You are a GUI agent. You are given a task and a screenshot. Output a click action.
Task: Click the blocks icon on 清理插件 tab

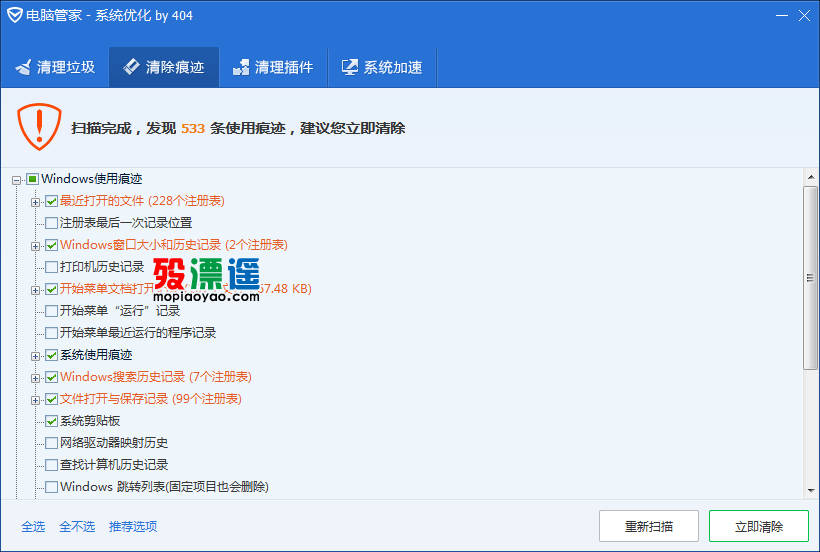241,67
